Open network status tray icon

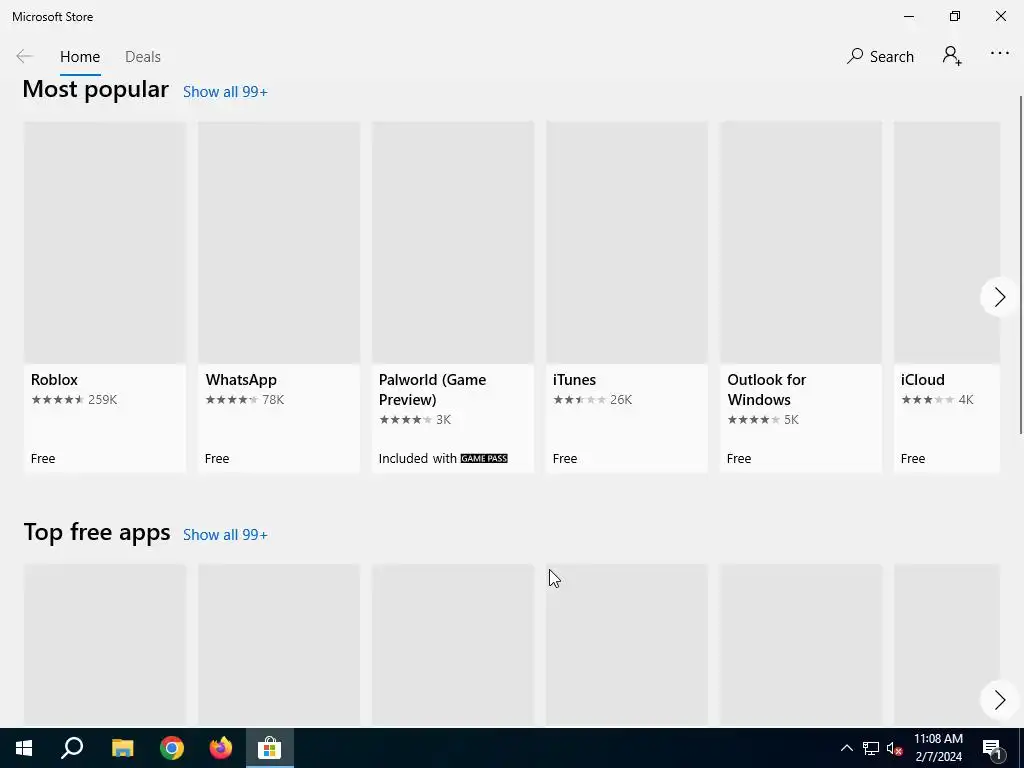pos(871,748)
